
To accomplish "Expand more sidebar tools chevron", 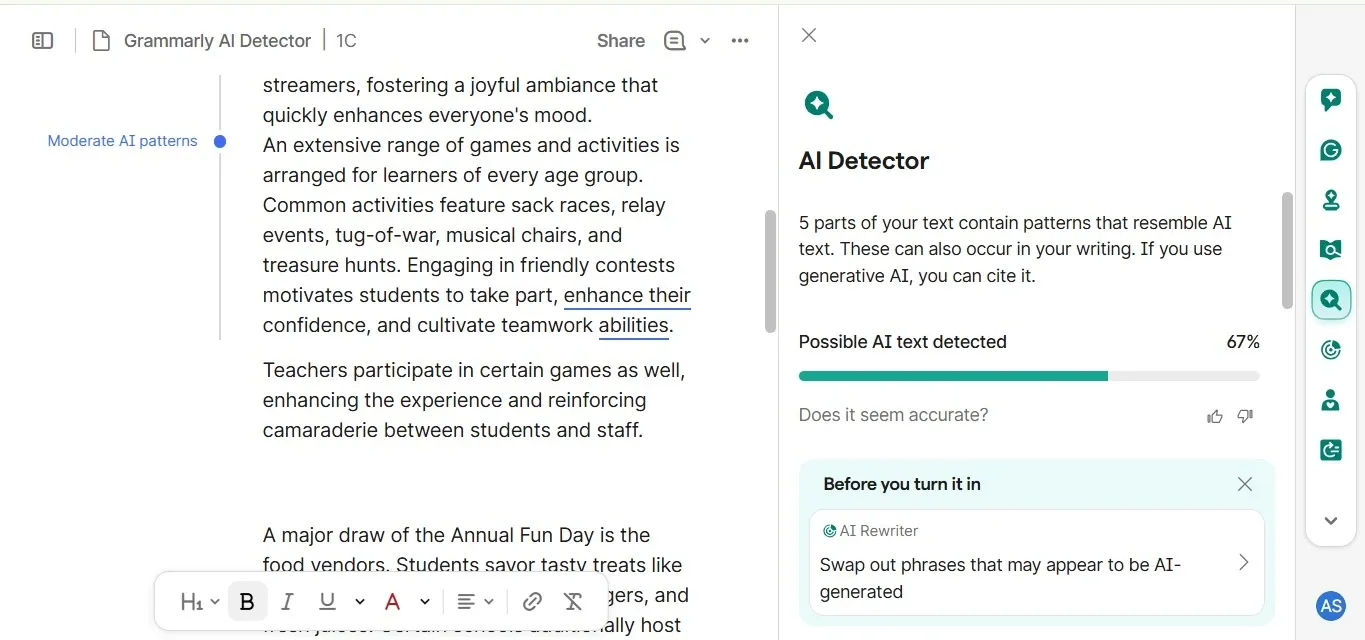I will 1330,521.
